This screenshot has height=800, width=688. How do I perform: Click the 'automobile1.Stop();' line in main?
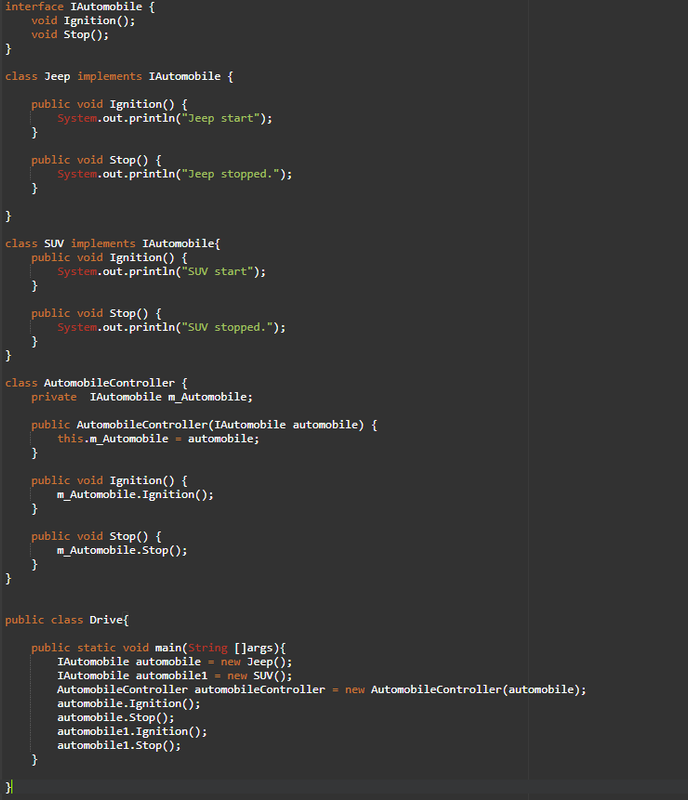pos(119,745)
